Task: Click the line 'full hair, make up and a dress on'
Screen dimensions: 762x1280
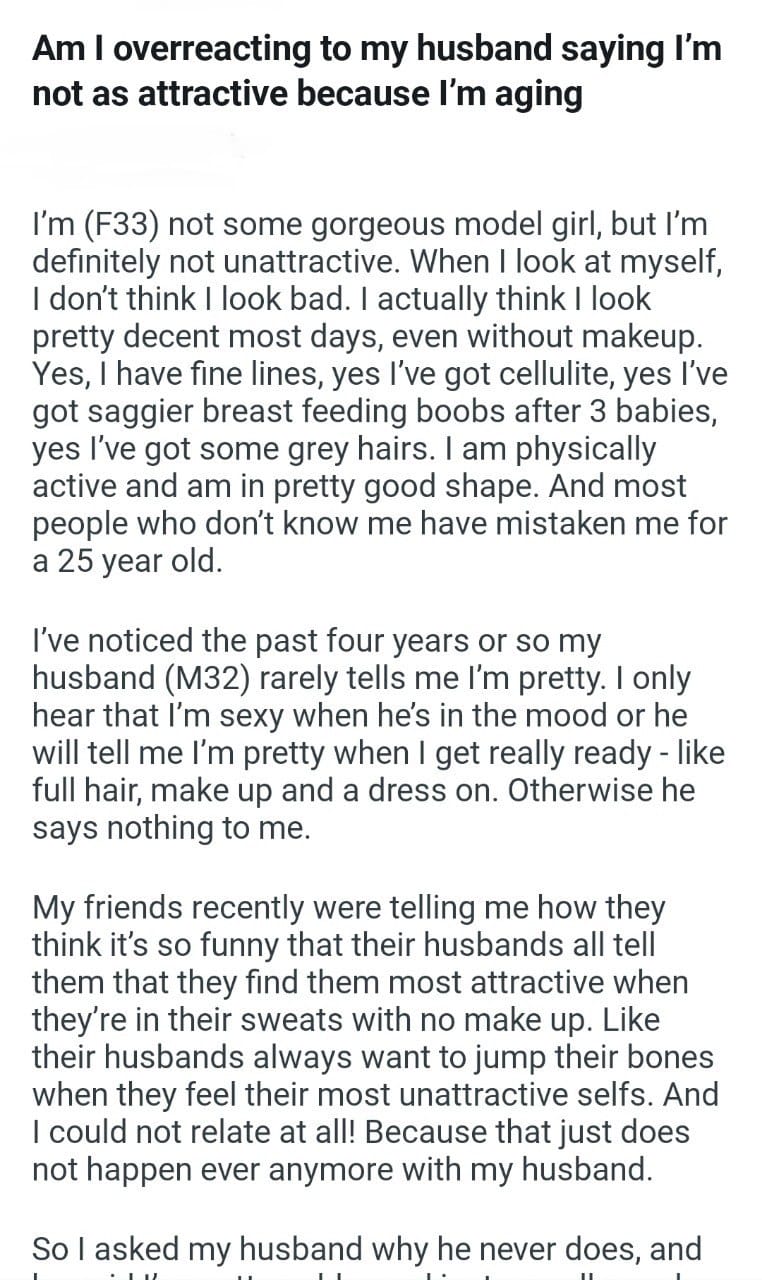Action: point(263,790)
